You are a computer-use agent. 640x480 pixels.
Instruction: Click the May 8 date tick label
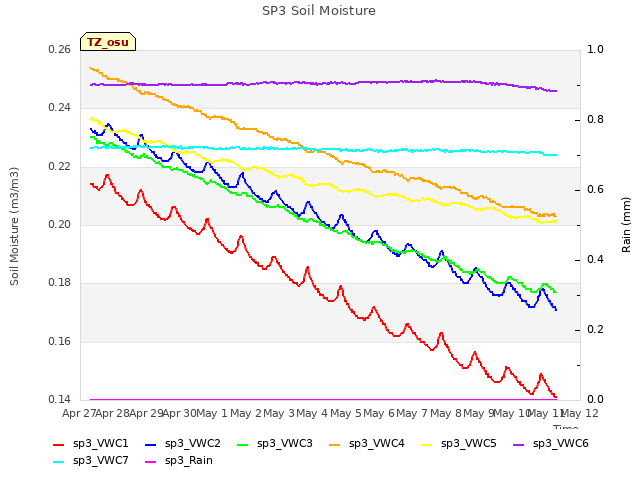[x=446, y=413]
